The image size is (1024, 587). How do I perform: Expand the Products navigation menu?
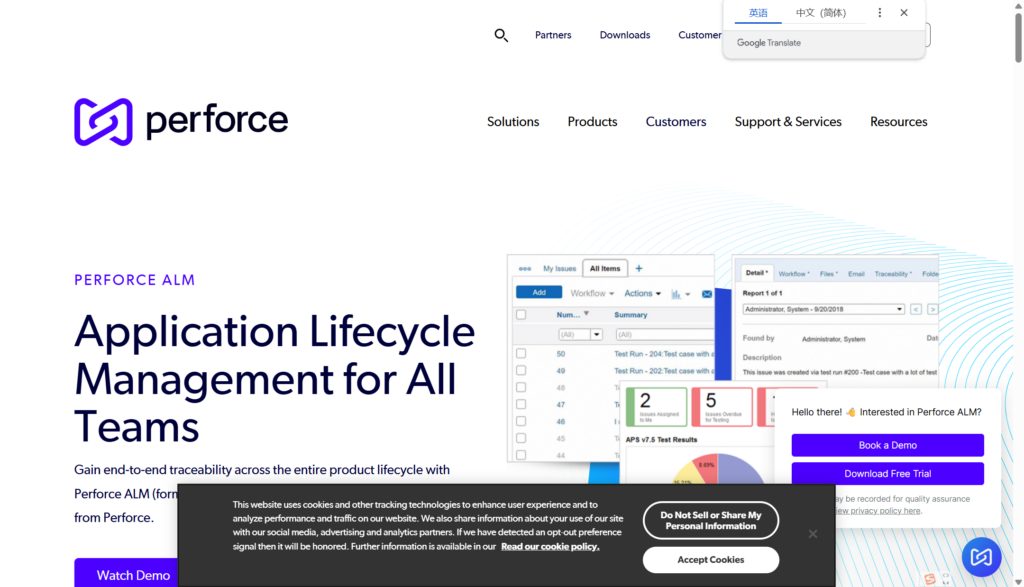(592, 122)
